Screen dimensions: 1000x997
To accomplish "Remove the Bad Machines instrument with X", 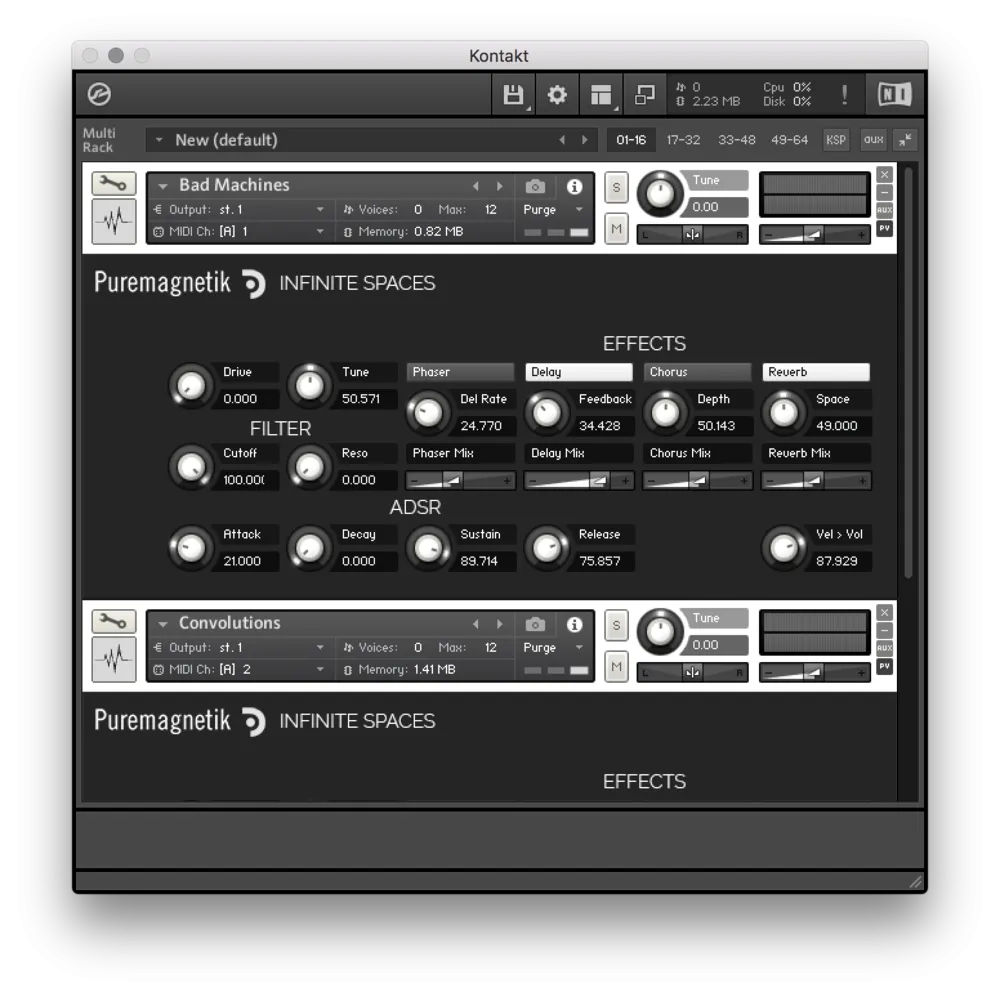I will 885,175.
